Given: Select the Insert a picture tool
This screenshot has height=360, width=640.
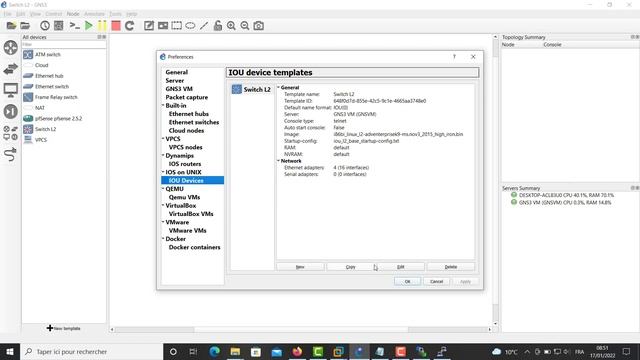Looking at the screenshot, I should (x=163, y=26).
